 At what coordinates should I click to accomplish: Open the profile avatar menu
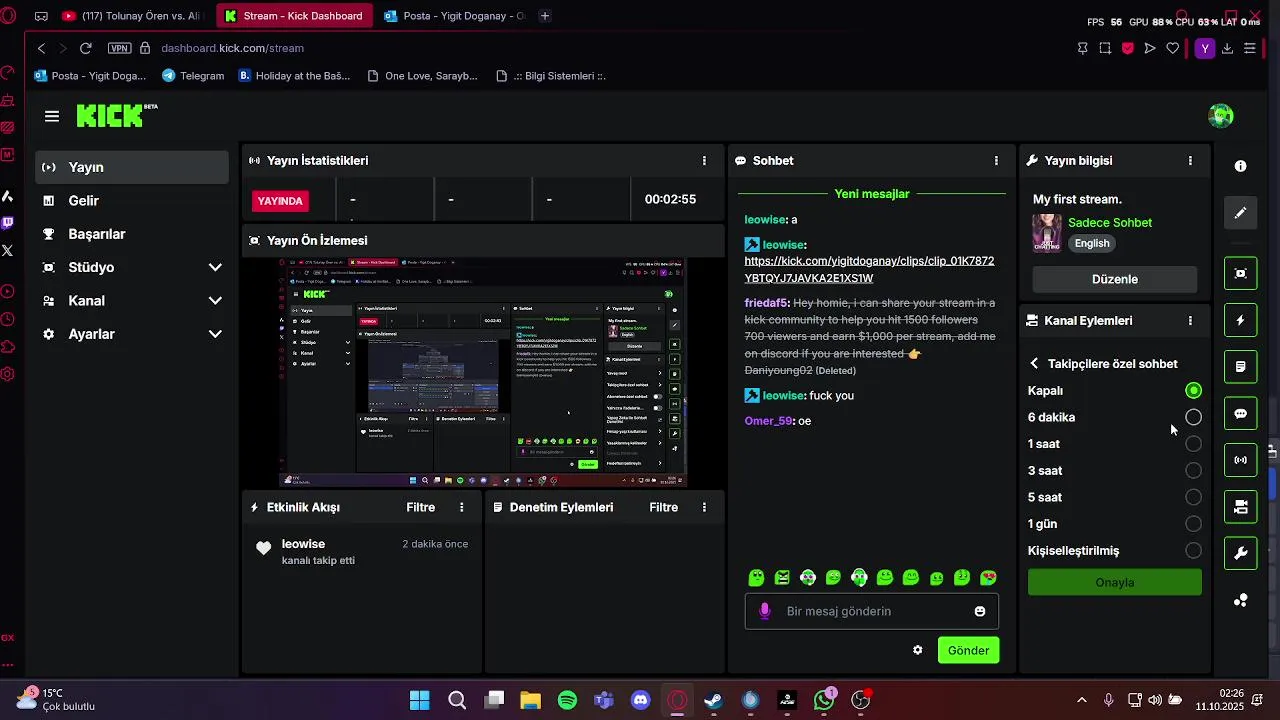(x=1221, y=116)
